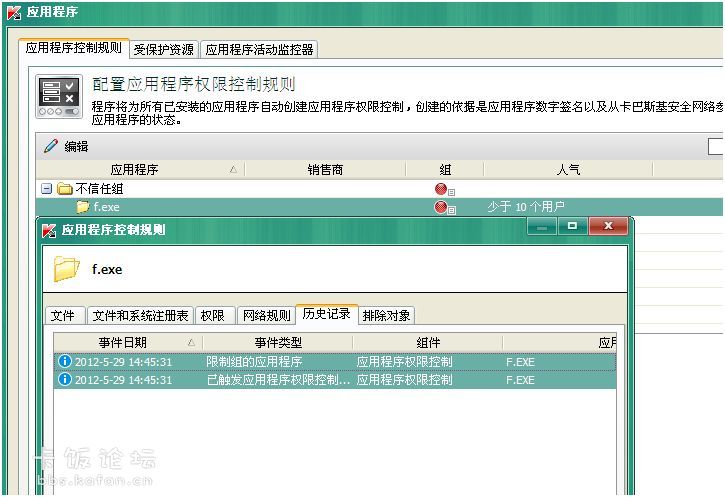The height and width of the screenshot is (497, 725).
Task: Click the rules configuration icon beside heading
Action: (59, 96)
